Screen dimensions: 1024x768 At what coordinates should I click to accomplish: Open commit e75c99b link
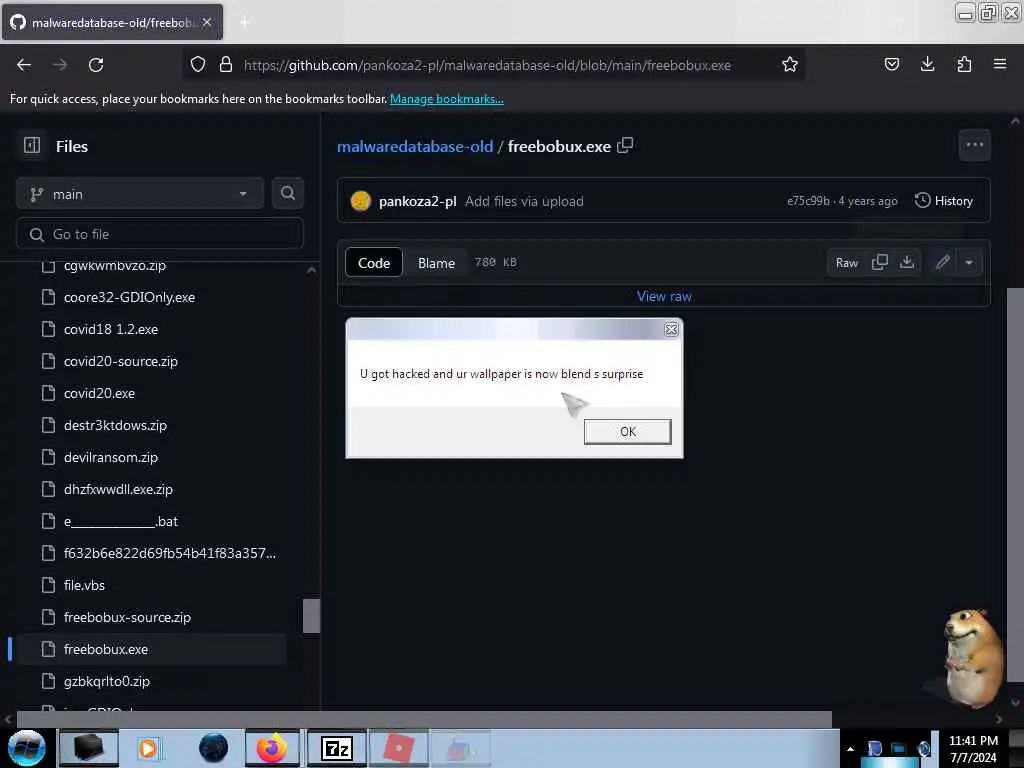808,200
